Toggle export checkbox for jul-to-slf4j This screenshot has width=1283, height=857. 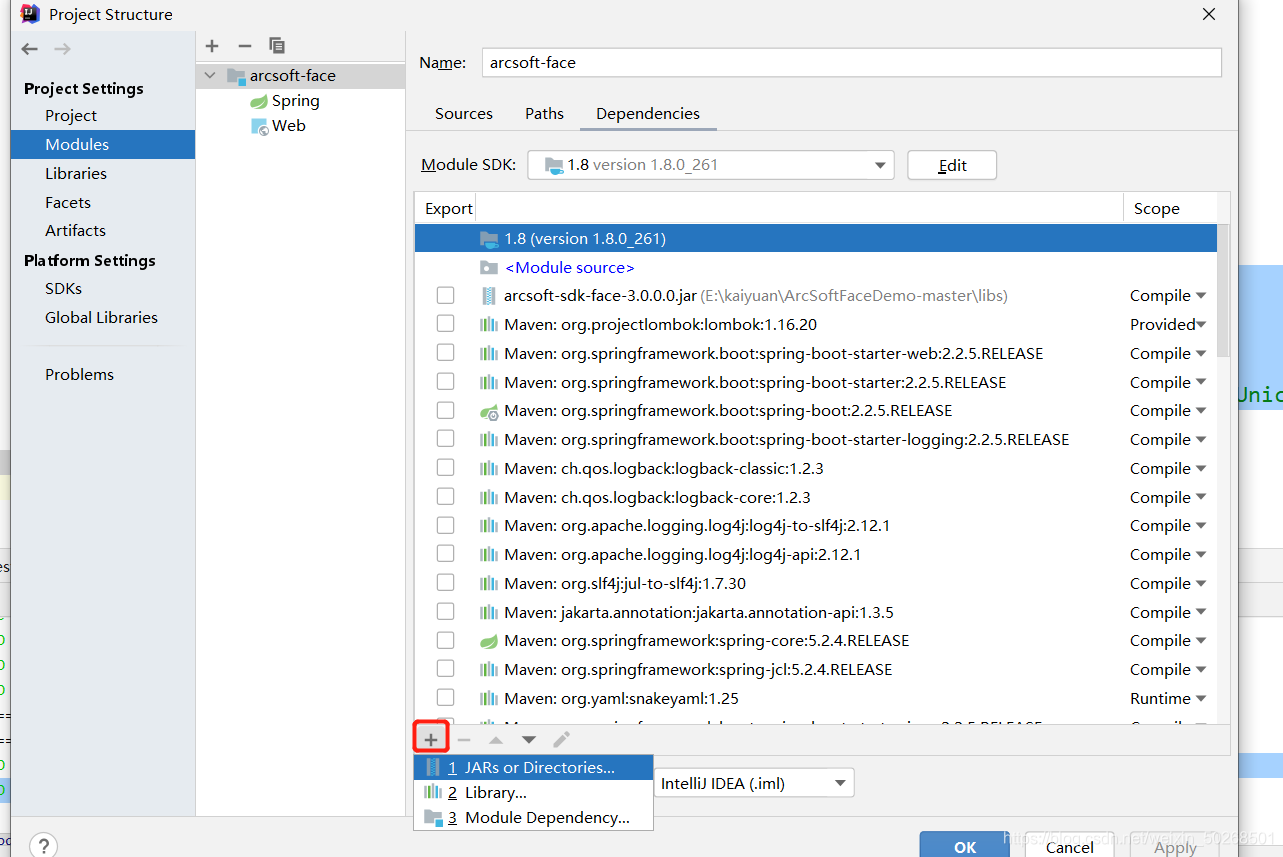445,584
